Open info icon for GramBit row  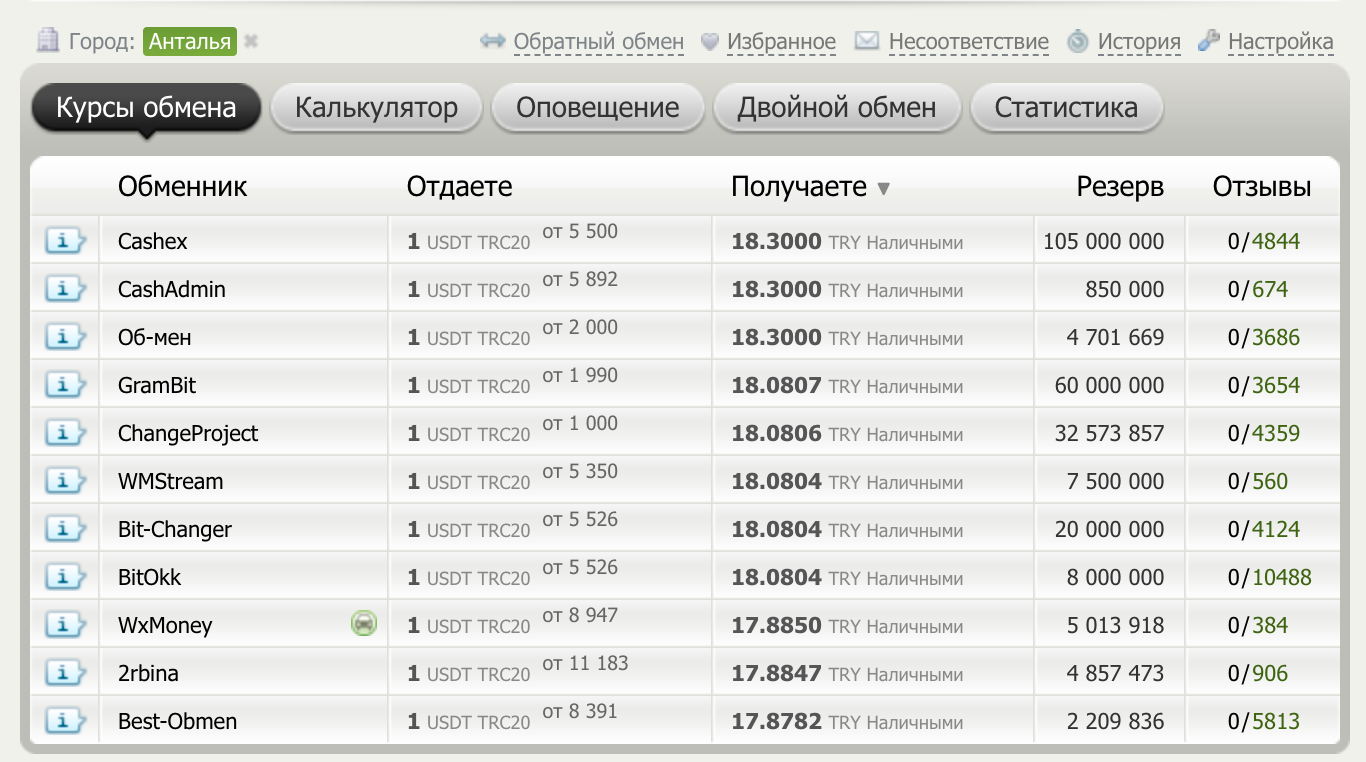pyautogui.click(x=64, y=384)
